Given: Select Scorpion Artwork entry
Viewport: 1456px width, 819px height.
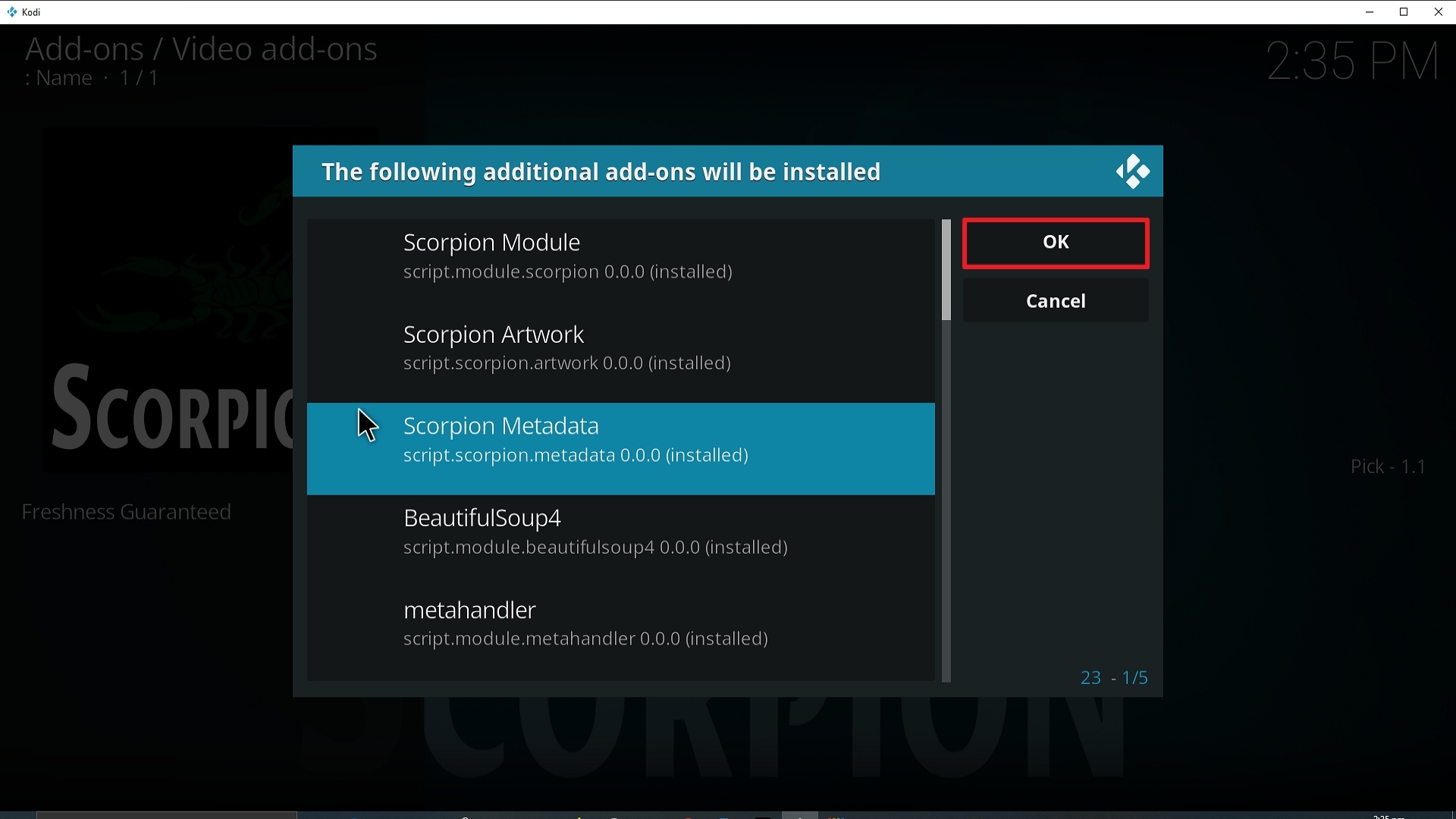Looking at the screenshot, I should click(620, 356).
